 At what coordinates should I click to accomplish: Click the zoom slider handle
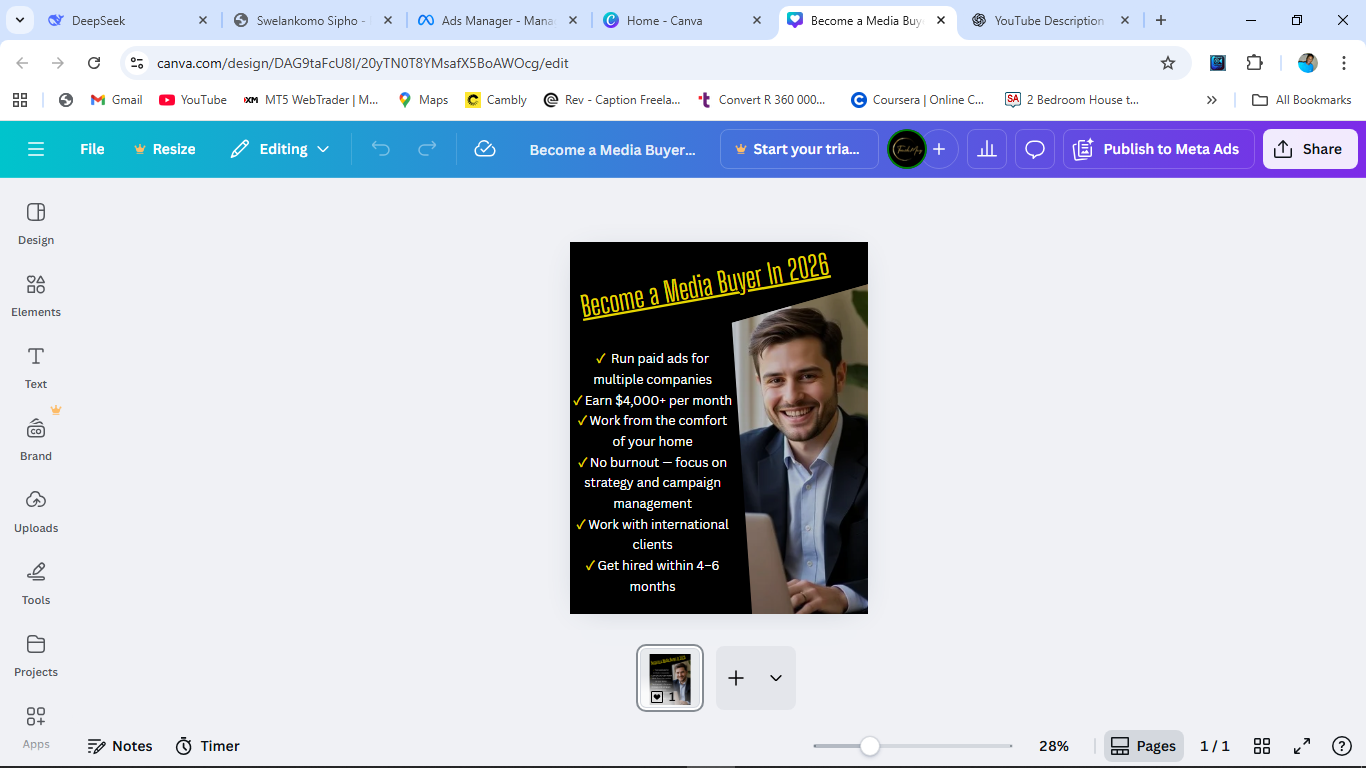tap(870, 746)
